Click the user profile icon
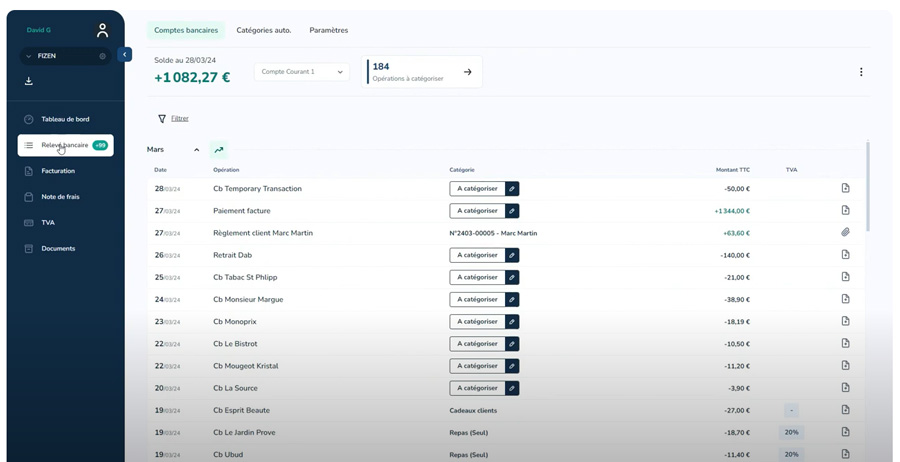 [x=102, y=31]
